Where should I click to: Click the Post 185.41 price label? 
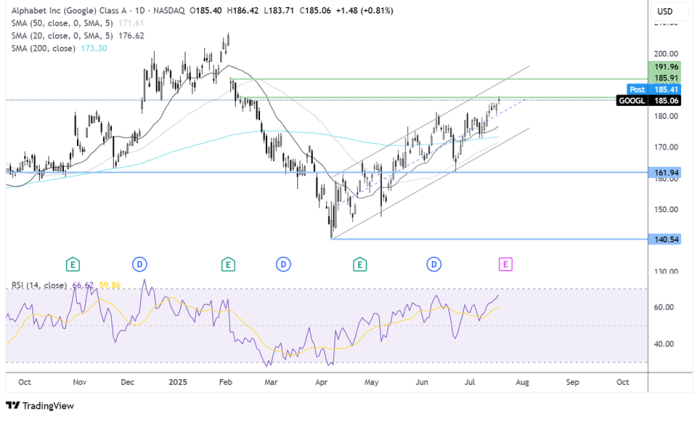(654, 89)
